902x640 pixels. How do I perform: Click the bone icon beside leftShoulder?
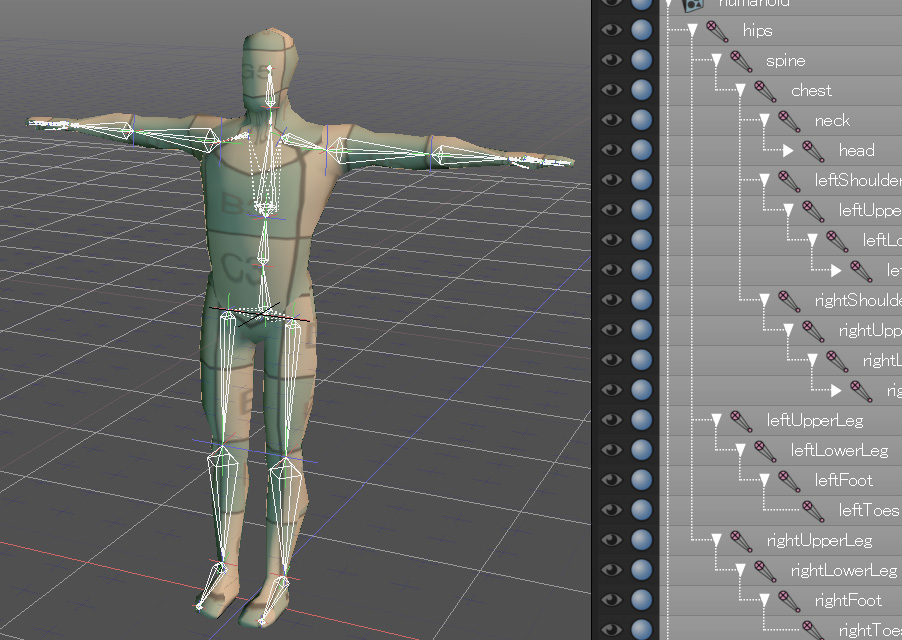tap(789, 181)
